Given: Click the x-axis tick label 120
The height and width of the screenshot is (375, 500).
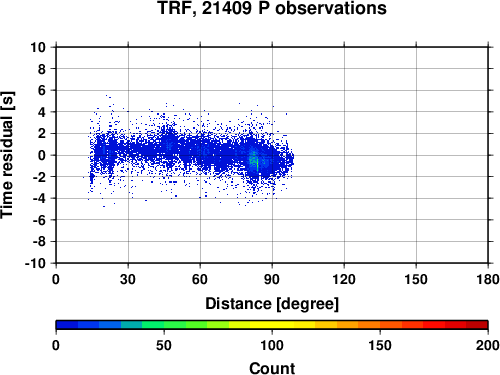Looking at the screenshot, I should [344, 279].
